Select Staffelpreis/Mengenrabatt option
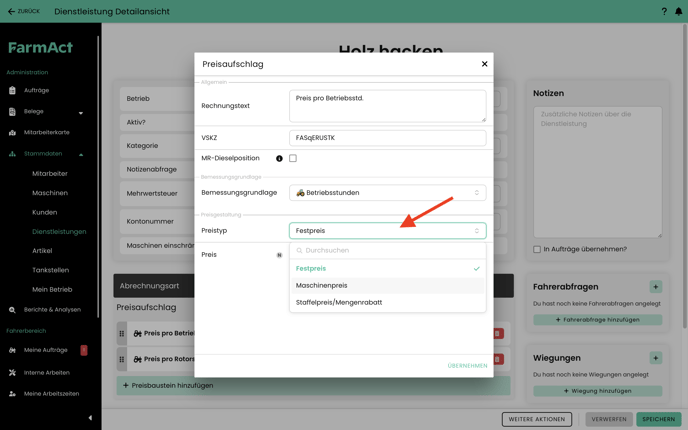Viewport: 688px width, 430px height. pos(387,302)
